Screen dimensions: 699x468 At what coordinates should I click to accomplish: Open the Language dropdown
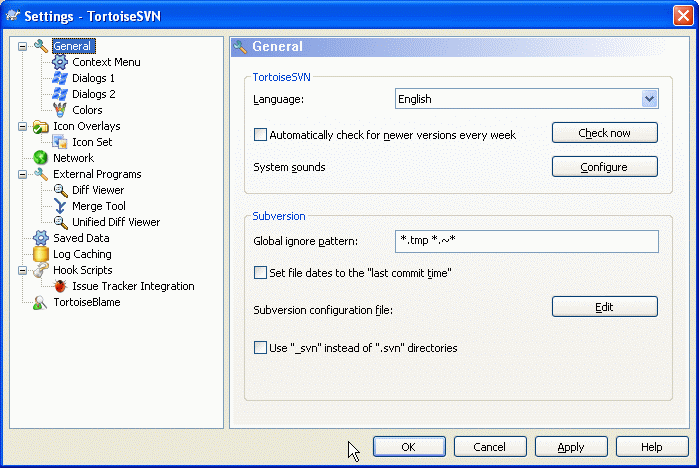click(x=649, y=99)
